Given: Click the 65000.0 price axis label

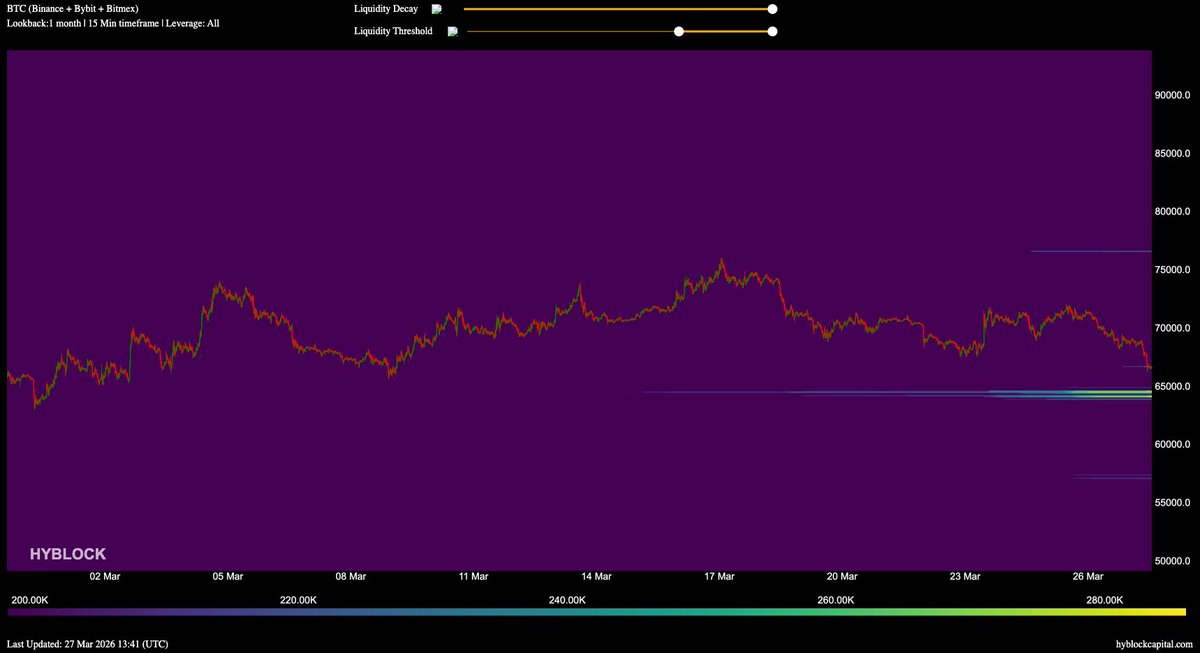Looking at the screenshot, I should tap(1173, 386).
